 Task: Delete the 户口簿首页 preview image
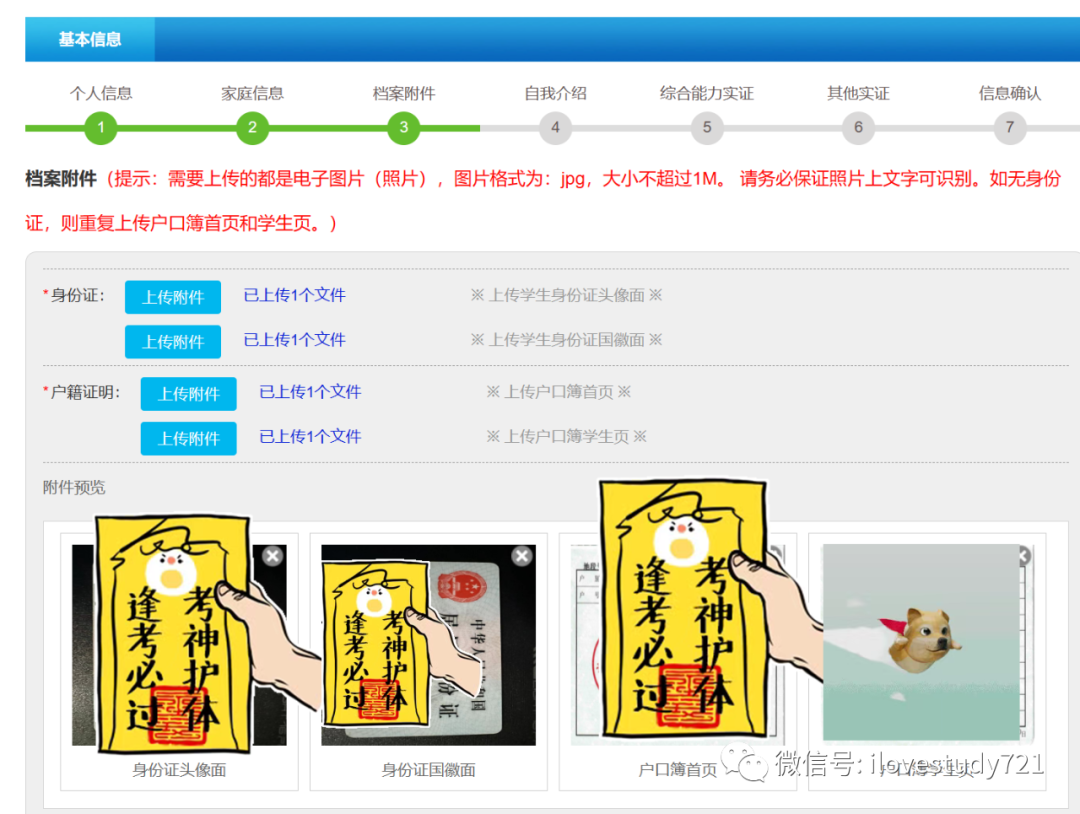click(x=770, y=555)
